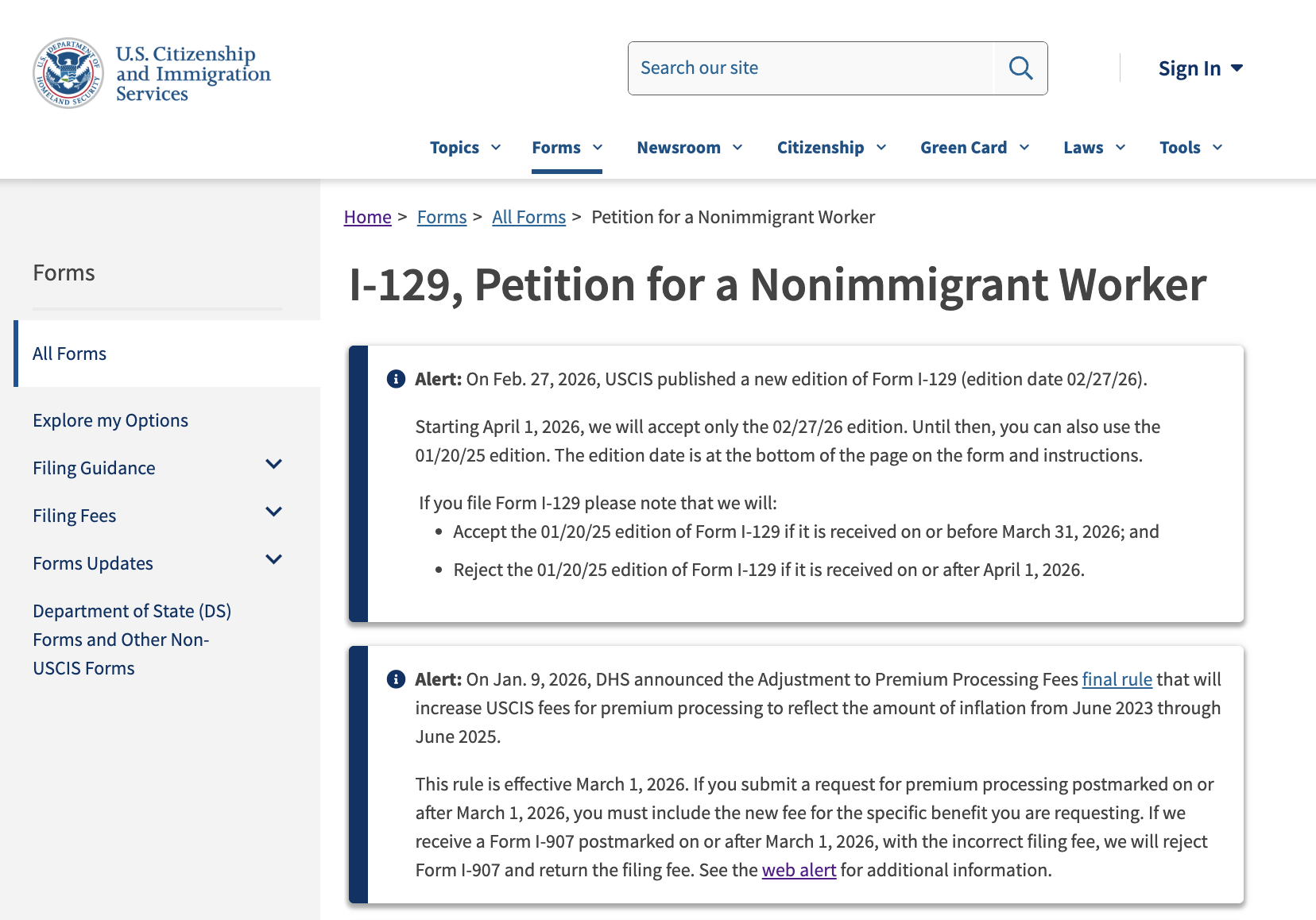Expand the Filing Guidance sidebar section
1316x920 pixels.
(x=273, y=465)
